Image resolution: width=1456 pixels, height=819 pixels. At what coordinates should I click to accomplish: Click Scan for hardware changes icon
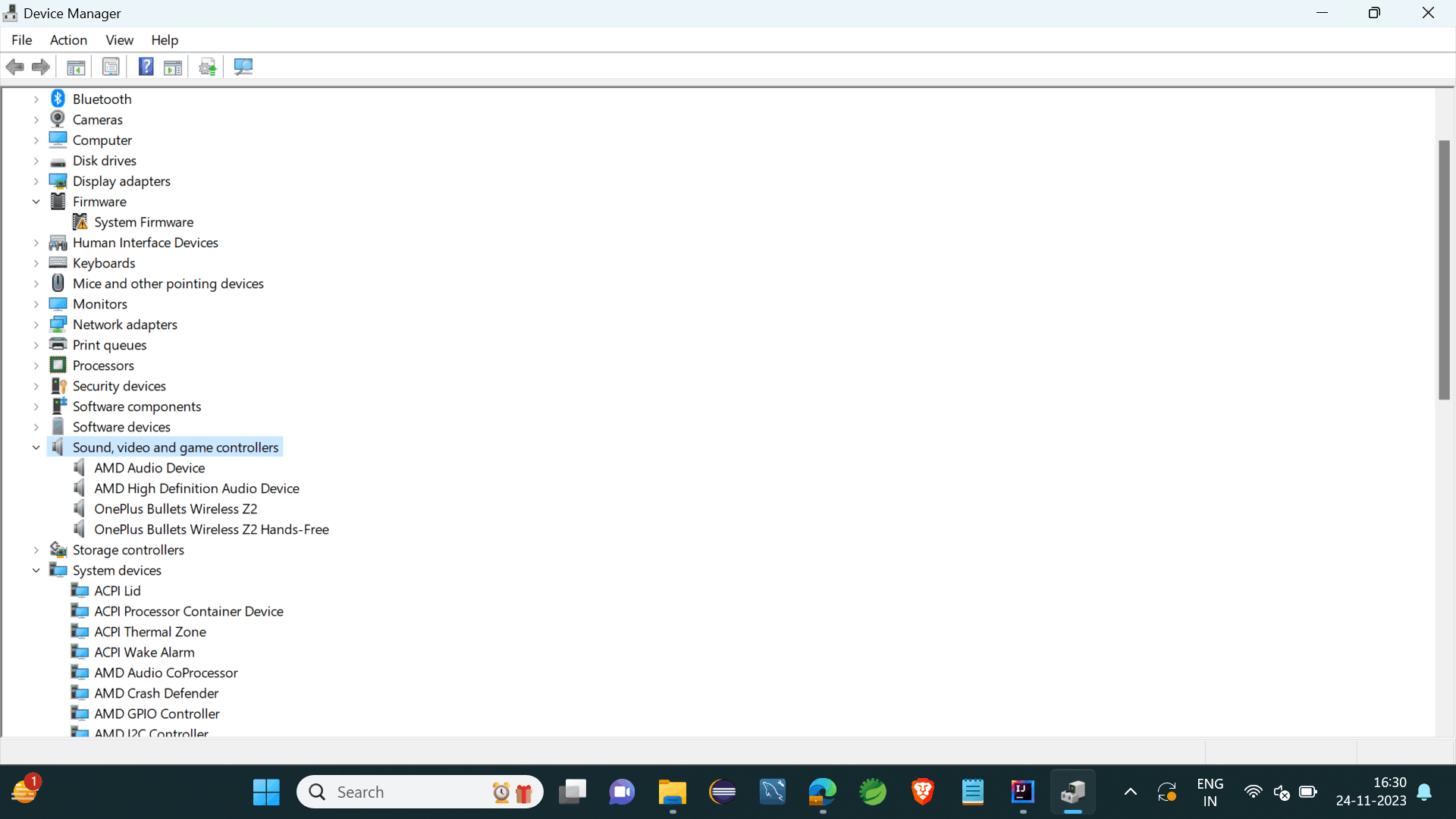pos(243,67)
